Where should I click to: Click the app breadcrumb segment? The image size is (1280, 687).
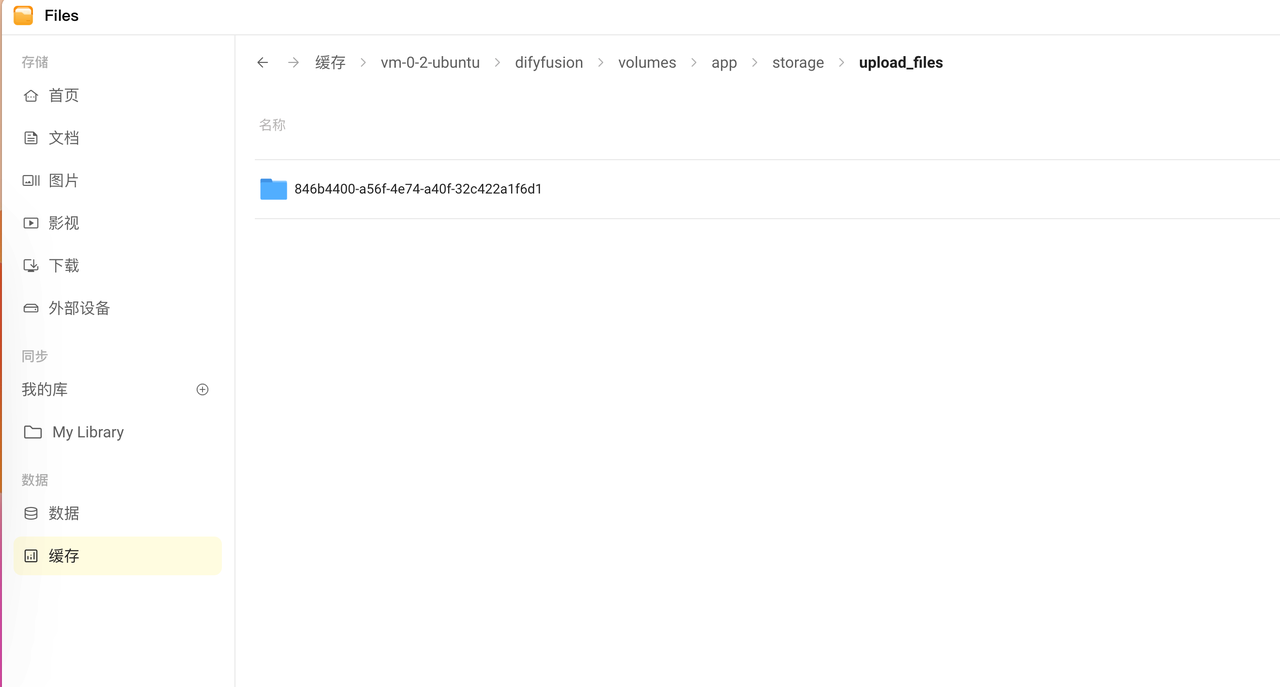click(x=724, y=62)
